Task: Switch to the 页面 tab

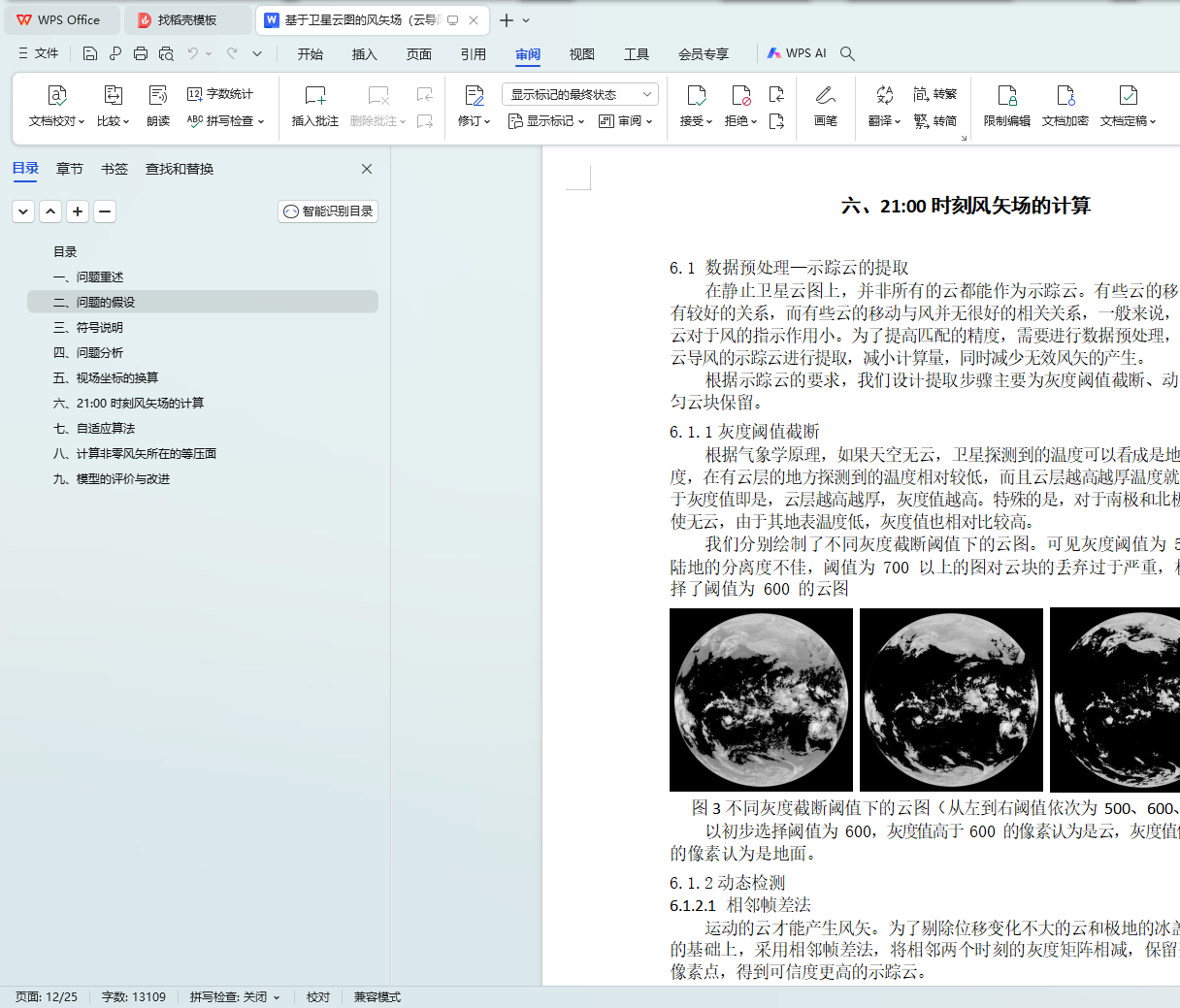Action: [x=419, y=54]
